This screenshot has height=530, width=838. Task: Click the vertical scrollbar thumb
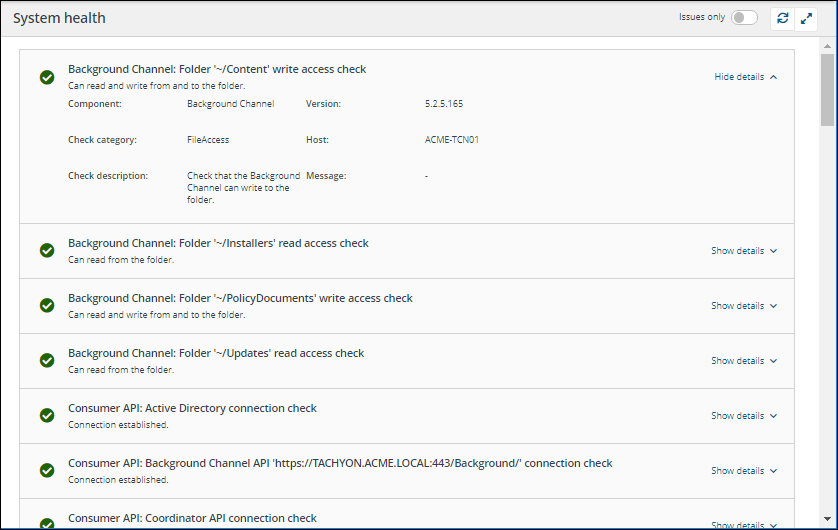[x=827, y=90]
